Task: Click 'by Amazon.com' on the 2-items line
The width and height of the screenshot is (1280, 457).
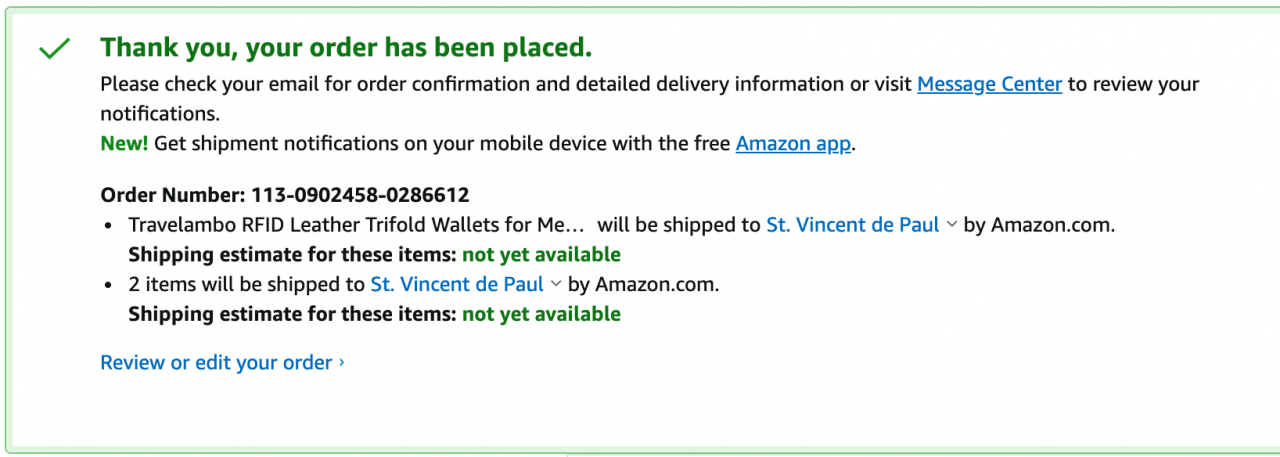Action: point(643,284)
